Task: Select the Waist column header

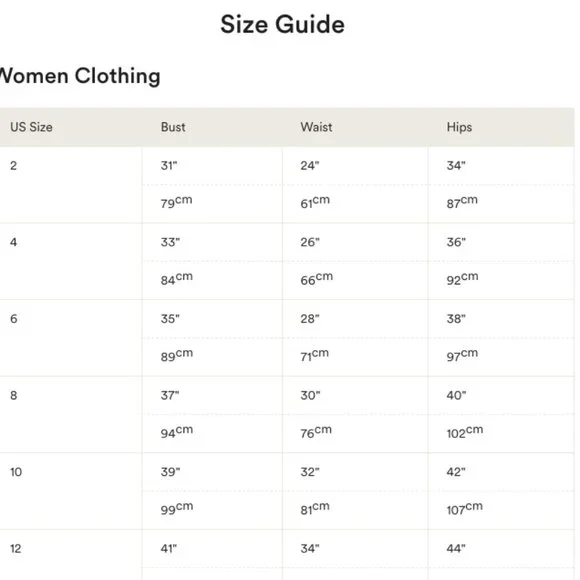Action: click(316, 127)
